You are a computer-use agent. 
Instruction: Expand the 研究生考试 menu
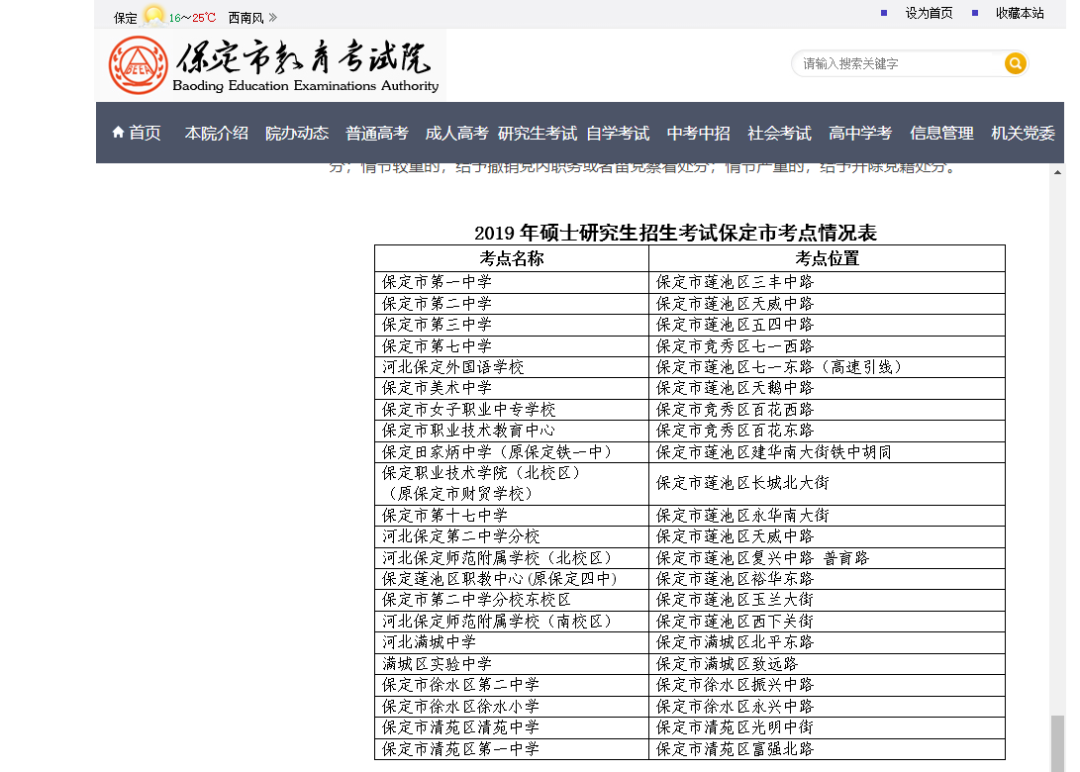pyautogui.click(x=537, y=132)
